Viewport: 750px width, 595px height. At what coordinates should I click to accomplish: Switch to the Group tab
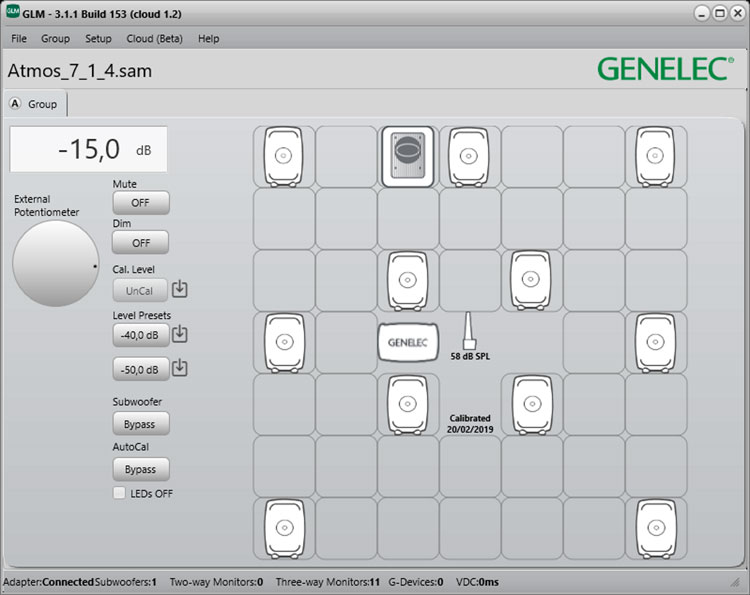click(36, 104)
